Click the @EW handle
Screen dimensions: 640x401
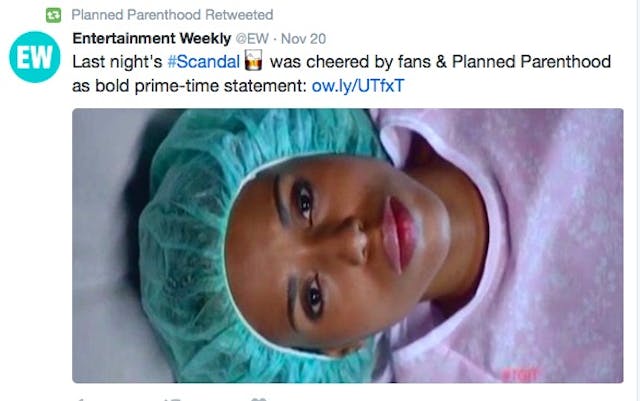tap(252, 39)
